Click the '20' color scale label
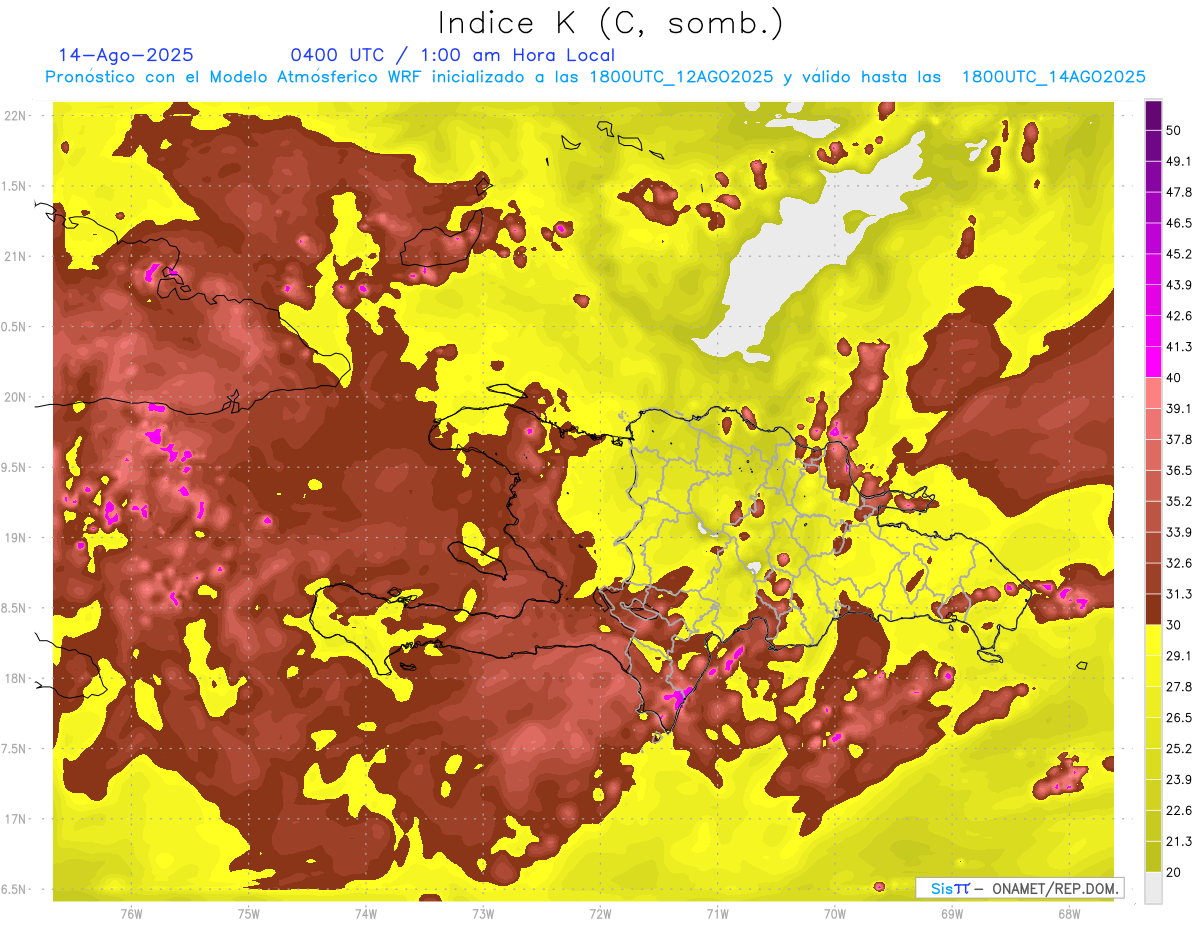 pos(1175,873)
